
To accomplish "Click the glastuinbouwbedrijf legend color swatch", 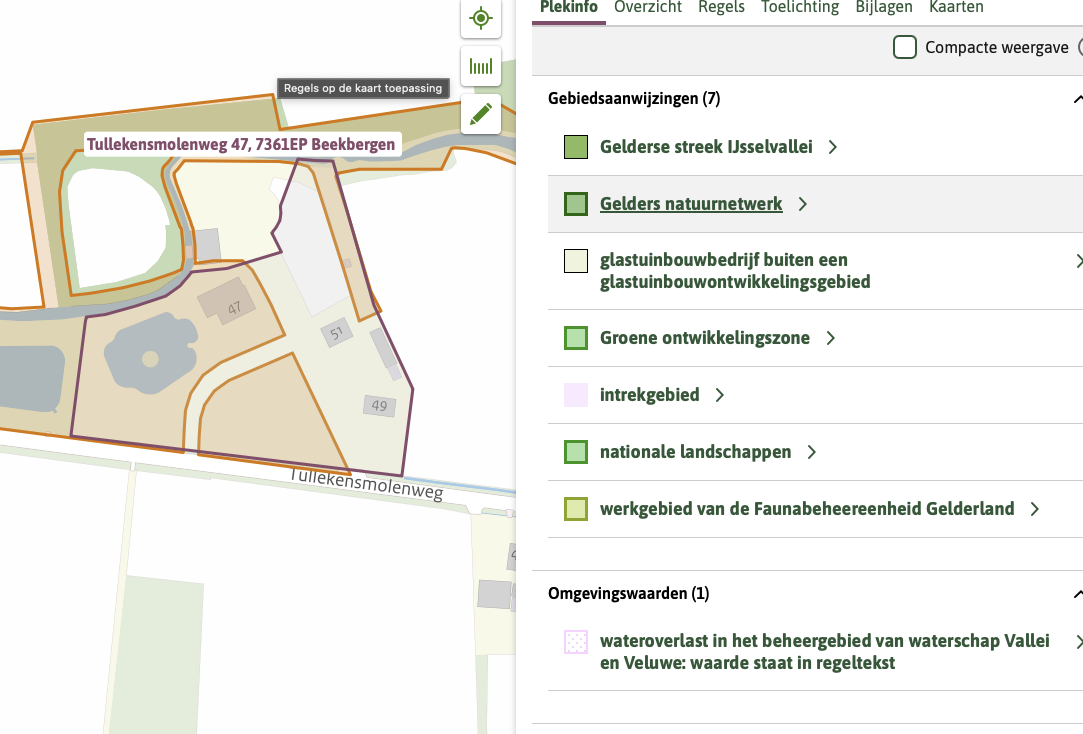I will point(576,261).
